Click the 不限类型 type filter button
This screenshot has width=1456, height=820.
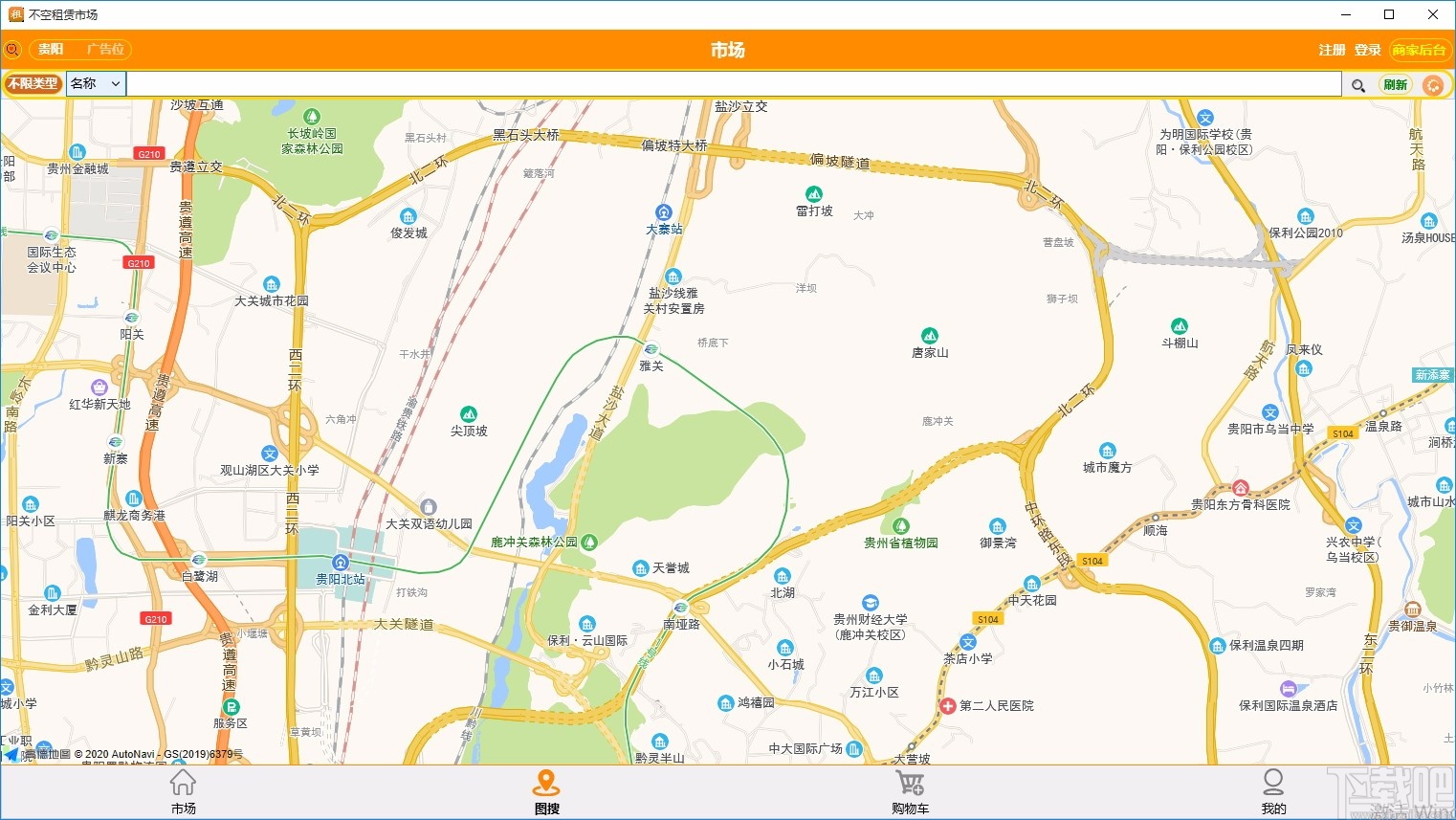tap(33, 84)
